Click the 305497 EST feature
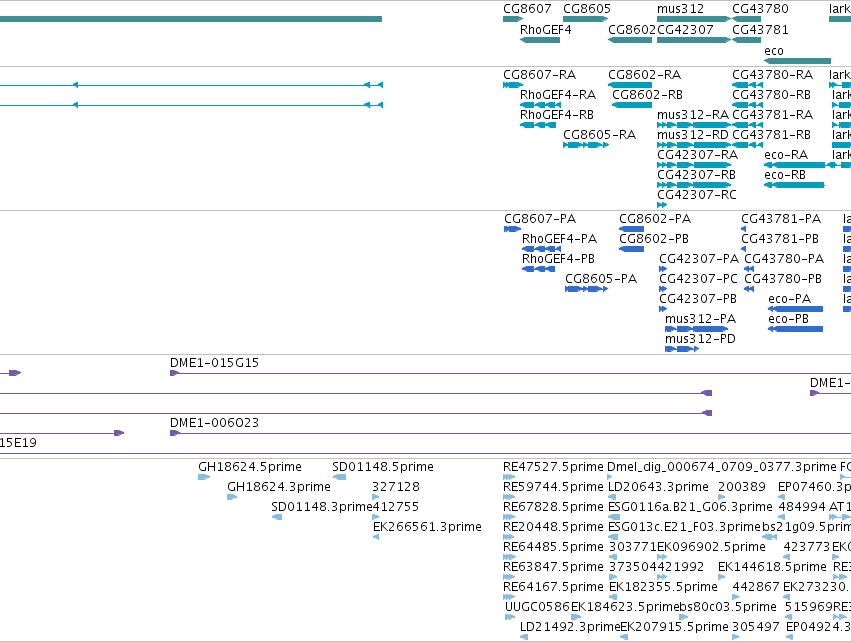The height and width of the screenshot is (642, 851). pyautogui.click(x=735, y=637)
